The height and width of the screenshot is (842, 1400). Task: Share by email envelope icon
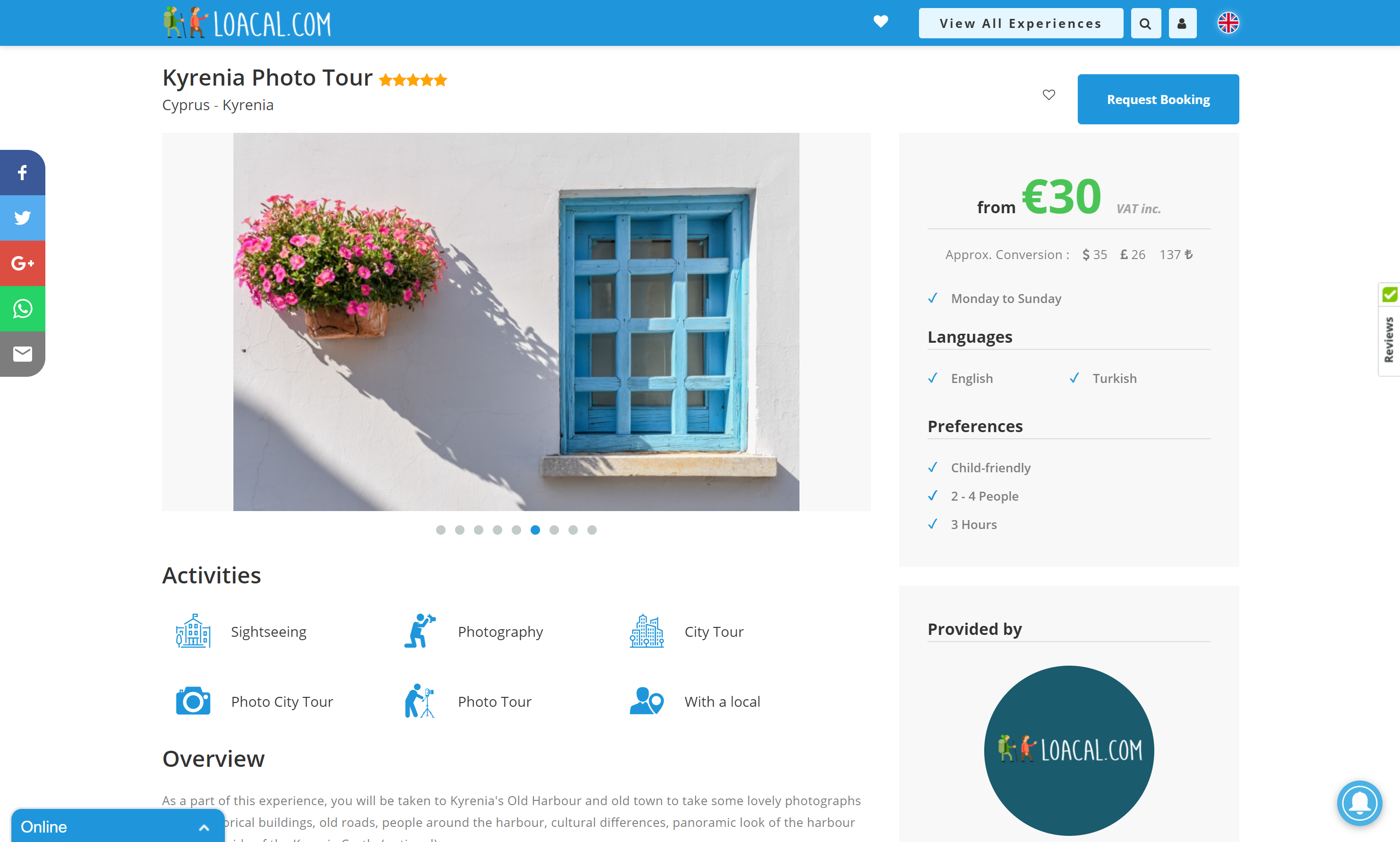pos(22,354)
